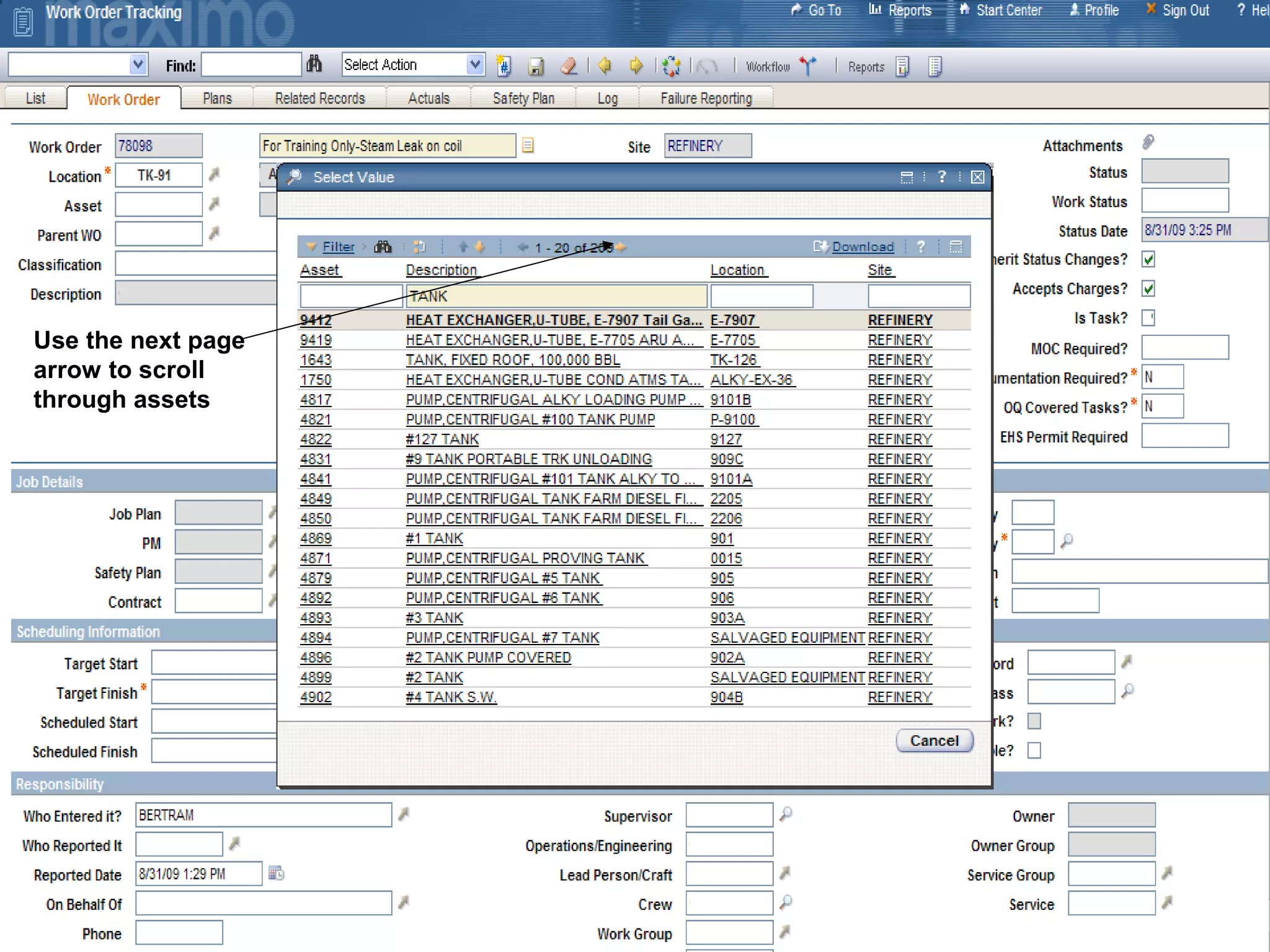The image size is (1270, 952).
Task: Sort by Location column header
Action: (737, 270)
